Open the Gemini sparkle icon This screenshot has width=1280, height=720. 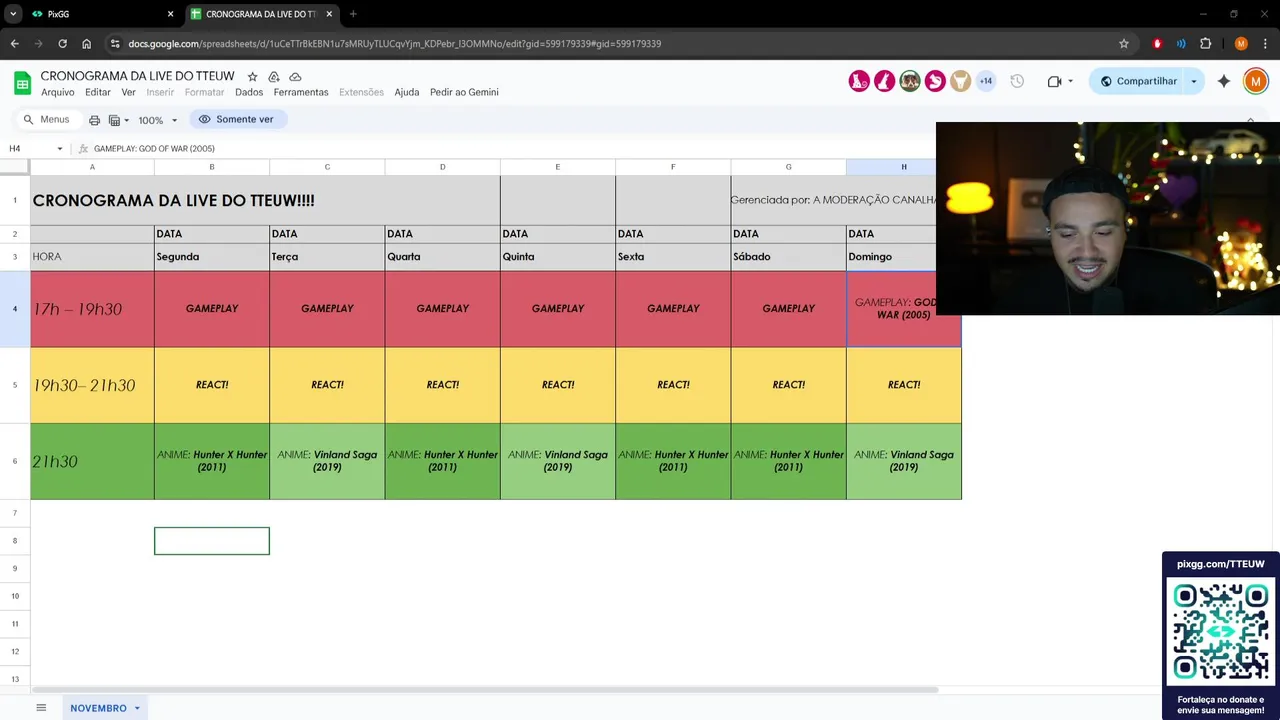[1224, 81]
